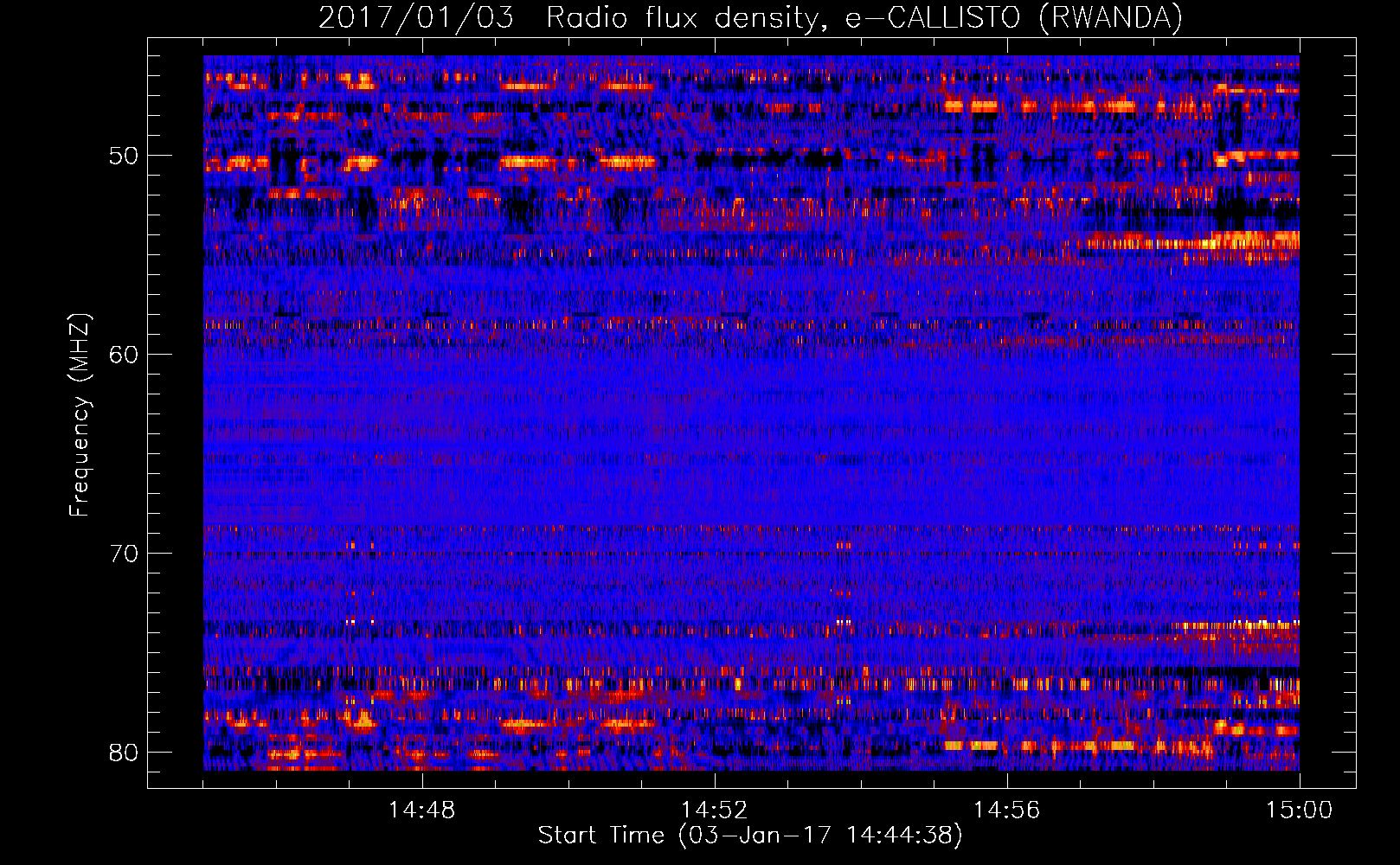
Task: Click the 14:52 time tick label
Action: coord(715,811)
